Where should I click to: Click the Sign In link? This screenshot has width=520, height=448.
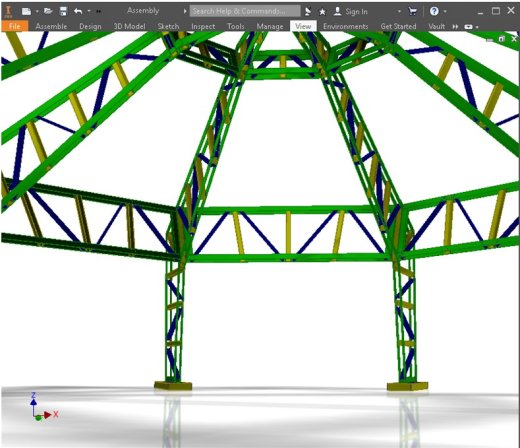tap(356, 12)
